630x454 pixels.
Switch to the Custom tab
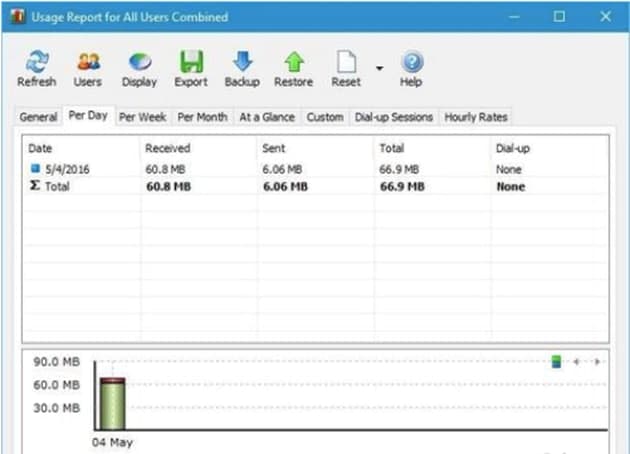click(325, 117)
